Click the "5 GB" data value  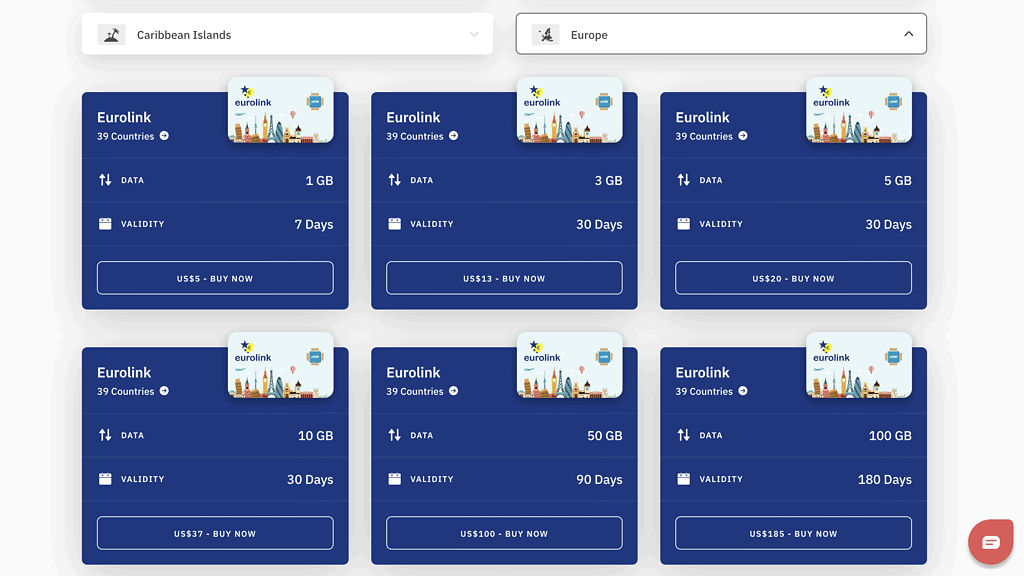(x=898, y=181)
